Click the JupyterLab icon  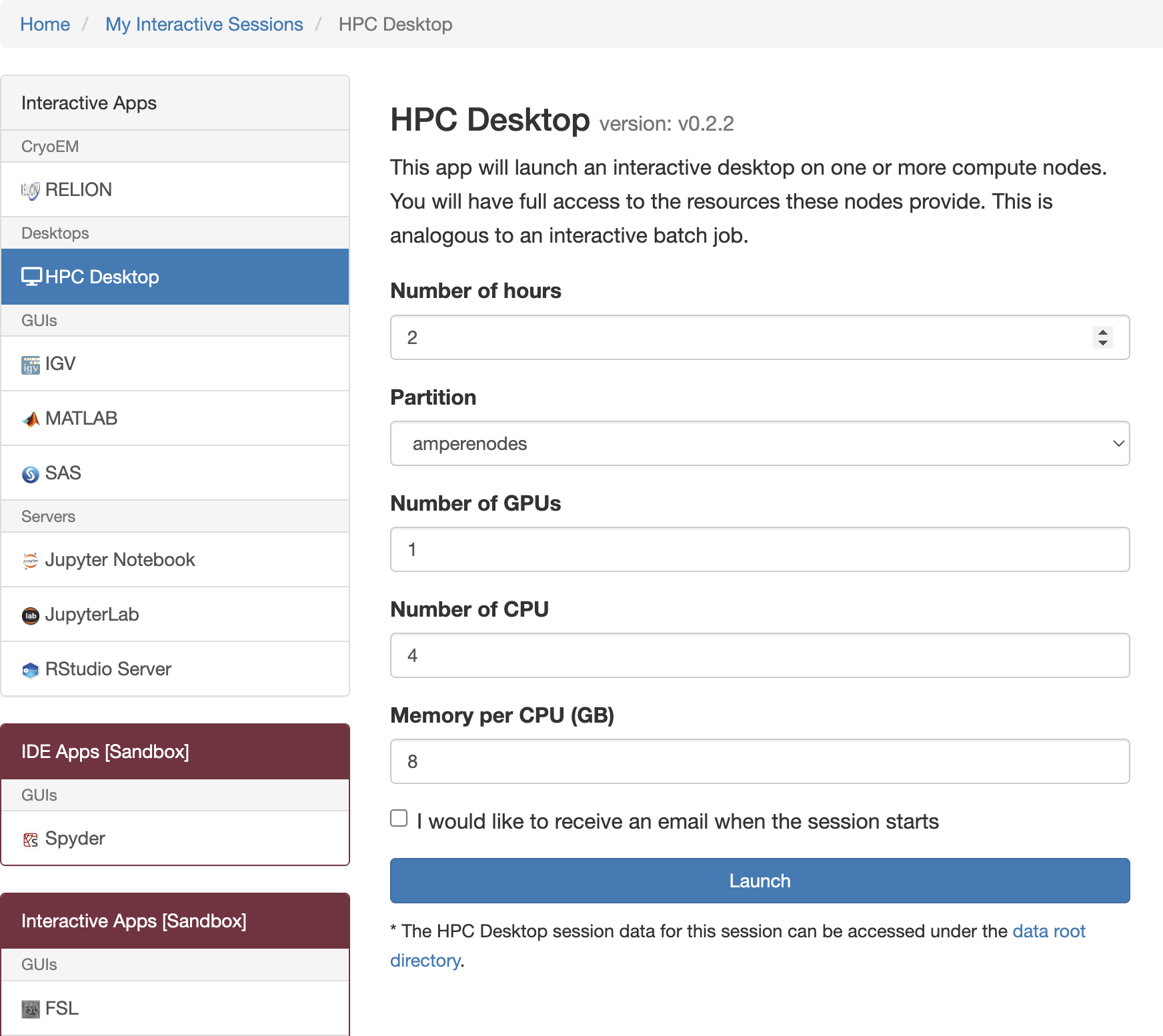coord(31,615)
